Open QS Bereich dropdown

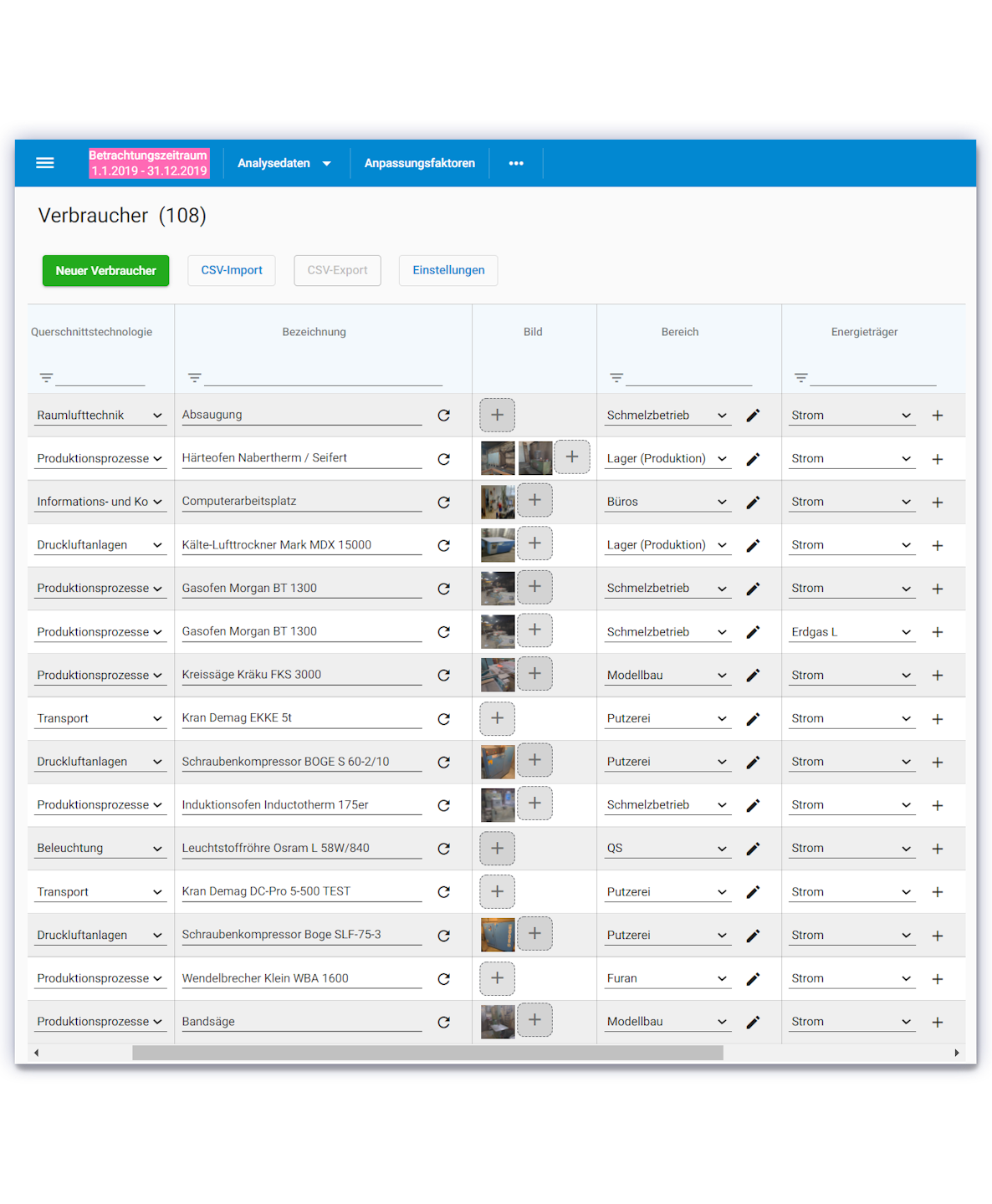[667, 848]
